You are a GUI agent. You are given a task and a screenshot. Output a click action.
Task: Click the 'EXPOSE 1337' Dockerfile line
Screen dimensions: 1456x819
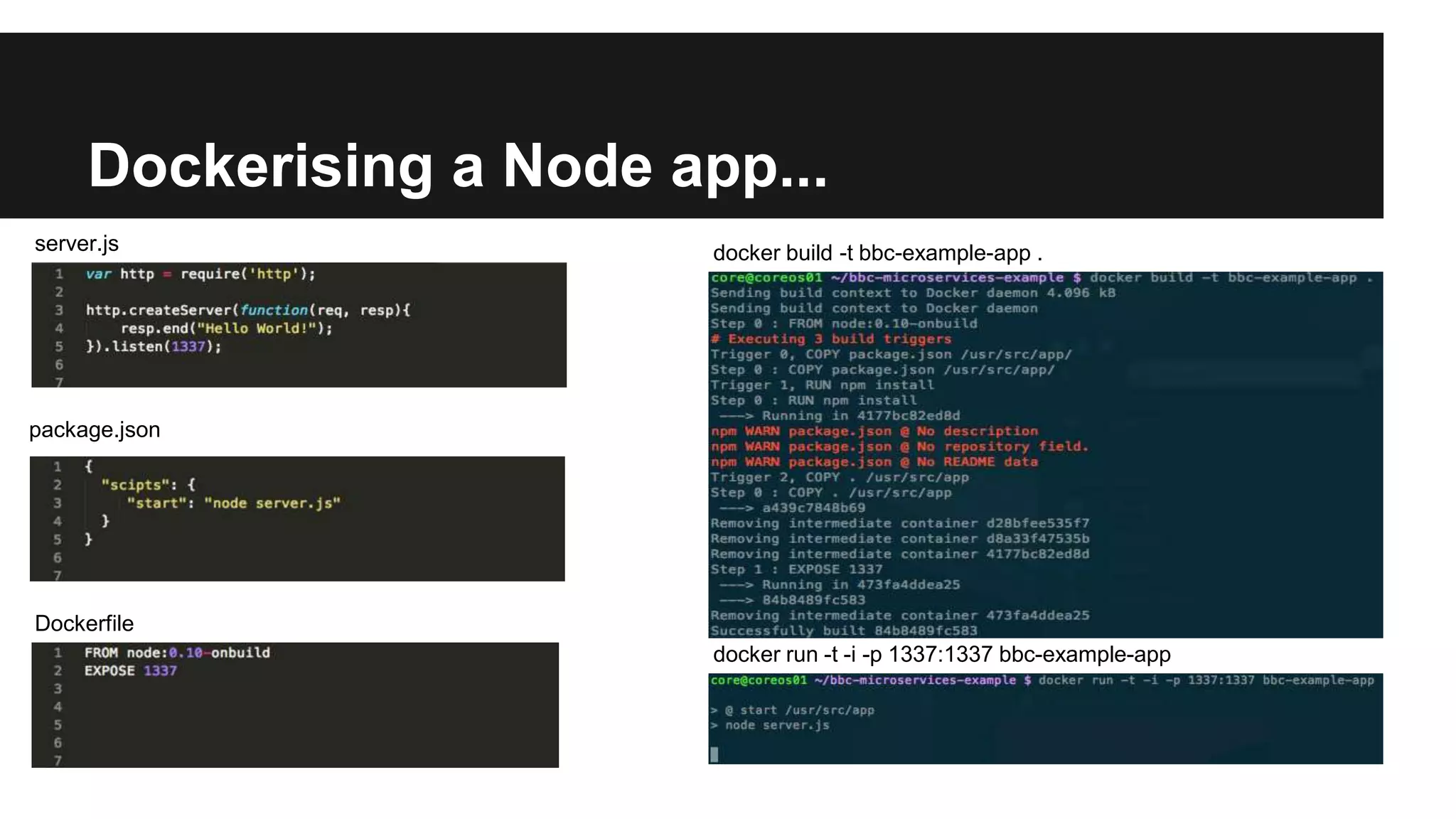coord(130,671)
